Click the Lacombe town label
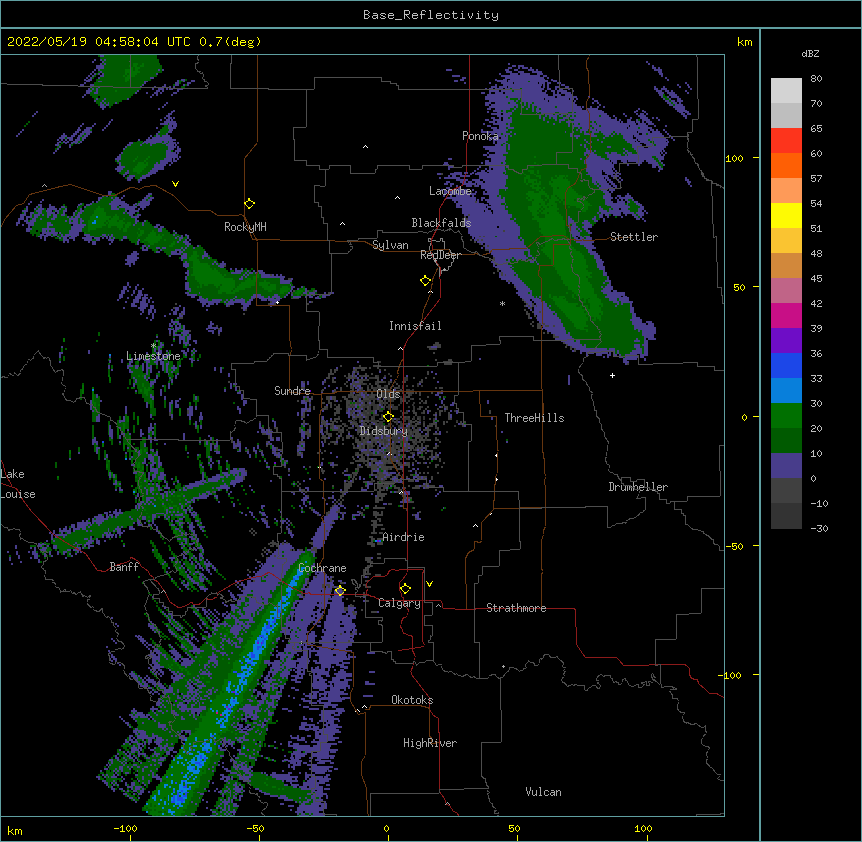The width and height of the screenshot is (862, 842). pos(450,191)
